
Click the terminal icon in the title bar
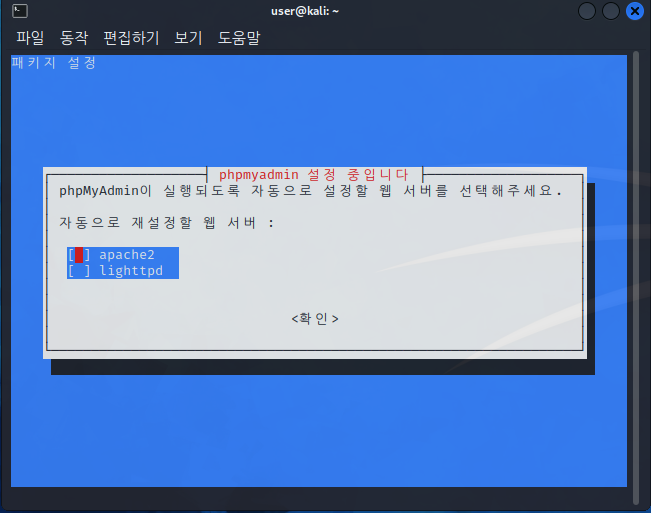[x=20, y=11]
